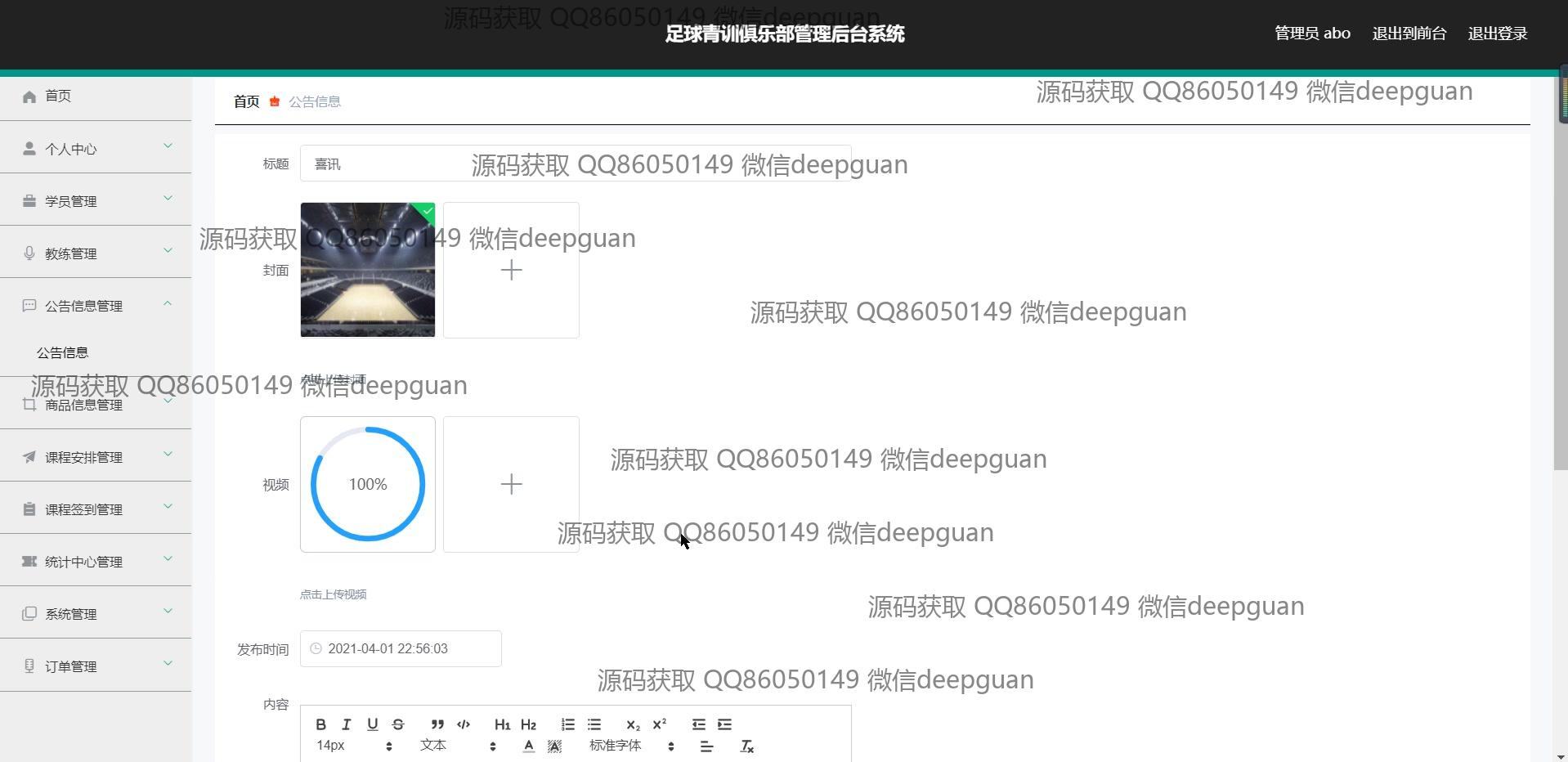Open the 发布时间 date-time picker field
This screenshot has width=1568, height=762.
[401, 648]
